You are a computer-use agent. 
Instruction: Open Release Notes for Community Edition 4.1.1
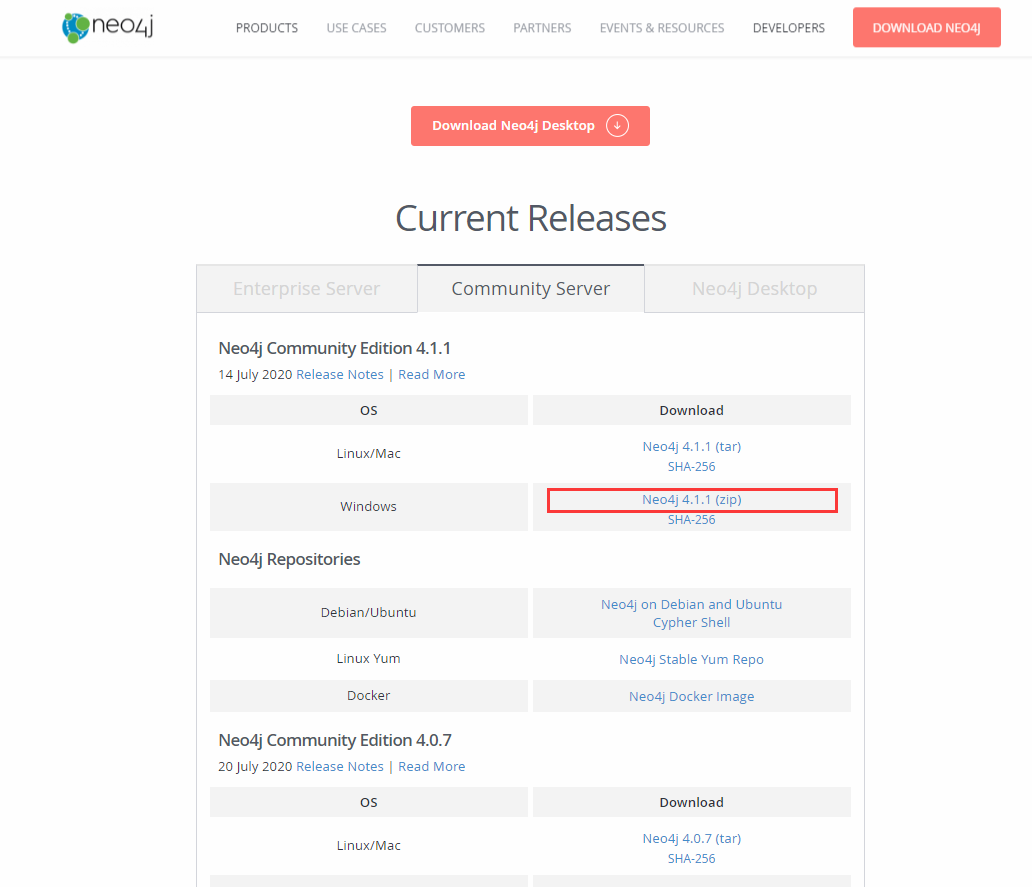pyautogui.click(x=340, y=374)
